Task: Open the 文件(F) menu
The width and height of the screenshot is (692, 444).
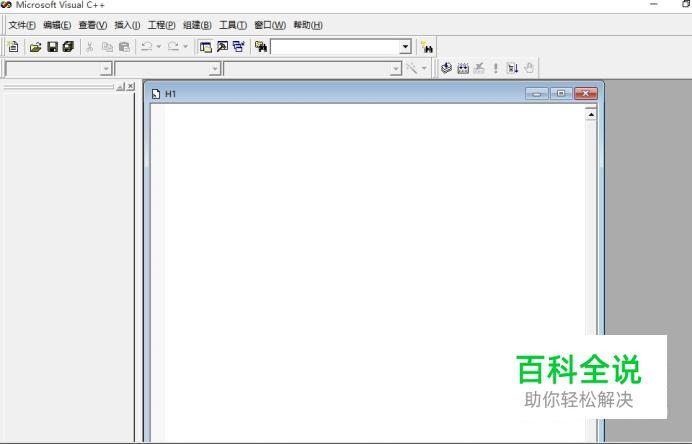Action: [22, 25]
